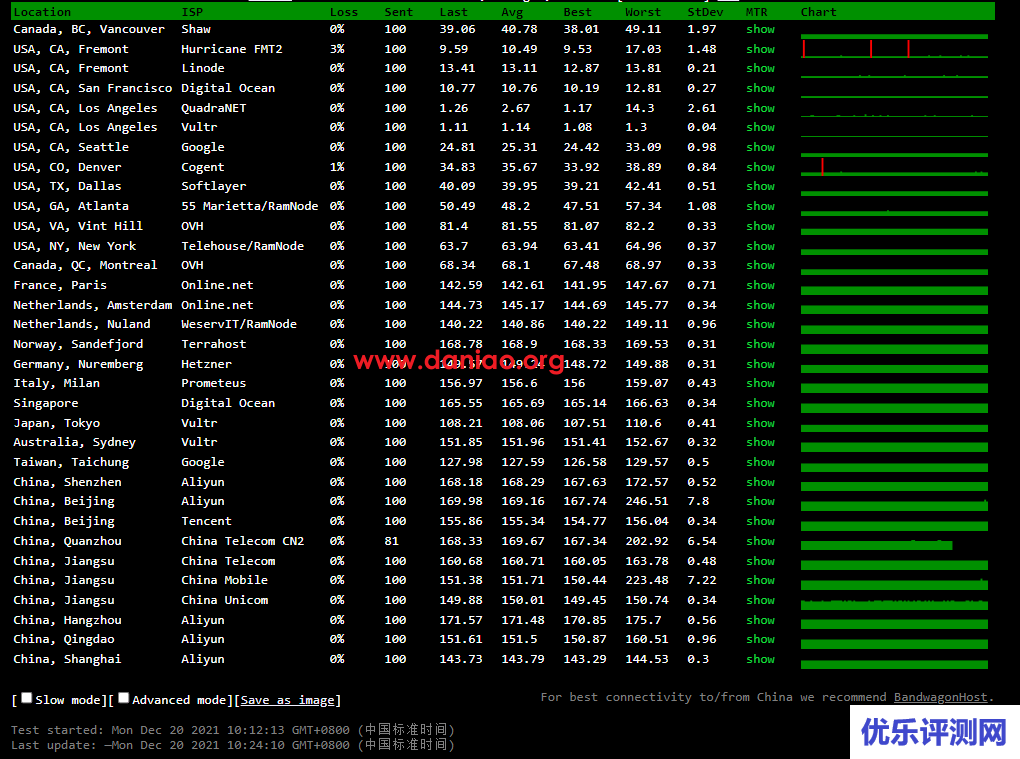
Task: Show MTR for Linode Fremont row
Action: click(x=760, y=68)
